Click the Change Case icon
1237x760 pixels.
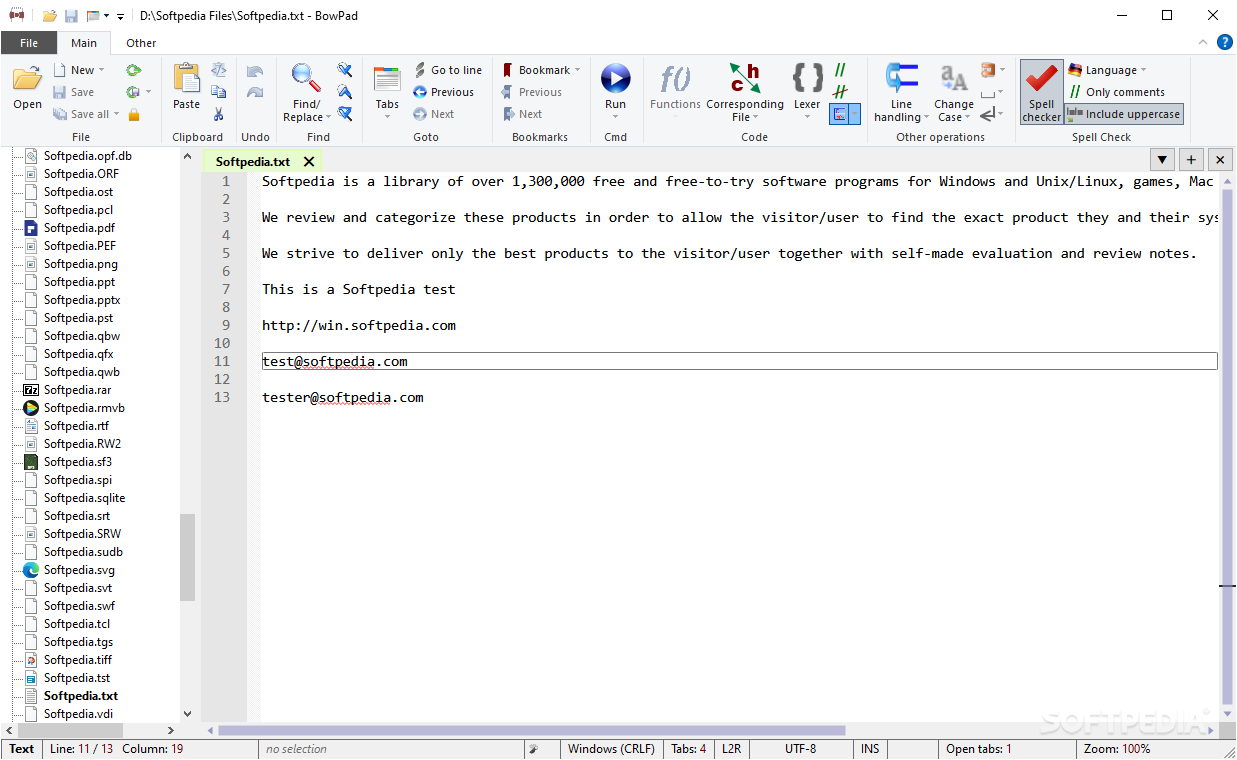pyautogui.click(x=953, y=78)
